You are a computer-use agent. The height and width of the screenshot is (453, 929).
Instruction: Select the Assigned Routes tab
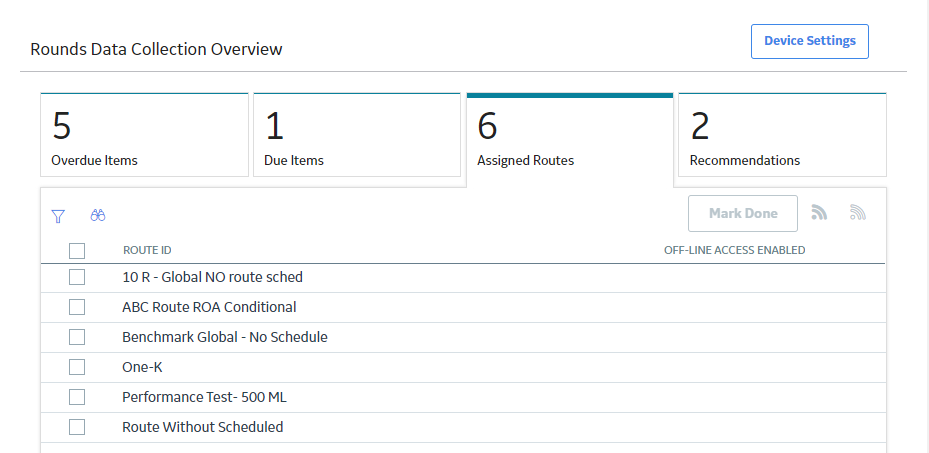(570, 137)
